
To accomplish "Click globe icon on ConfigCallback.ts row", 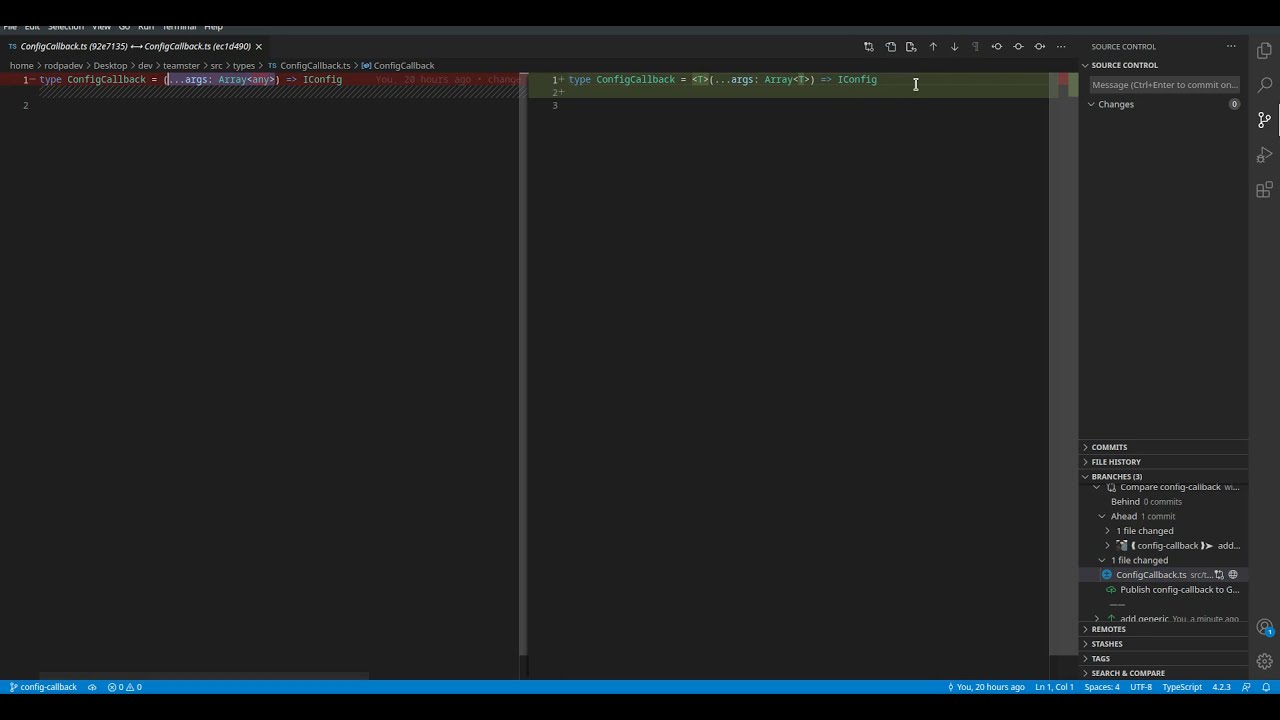I will coord(1233,575).
